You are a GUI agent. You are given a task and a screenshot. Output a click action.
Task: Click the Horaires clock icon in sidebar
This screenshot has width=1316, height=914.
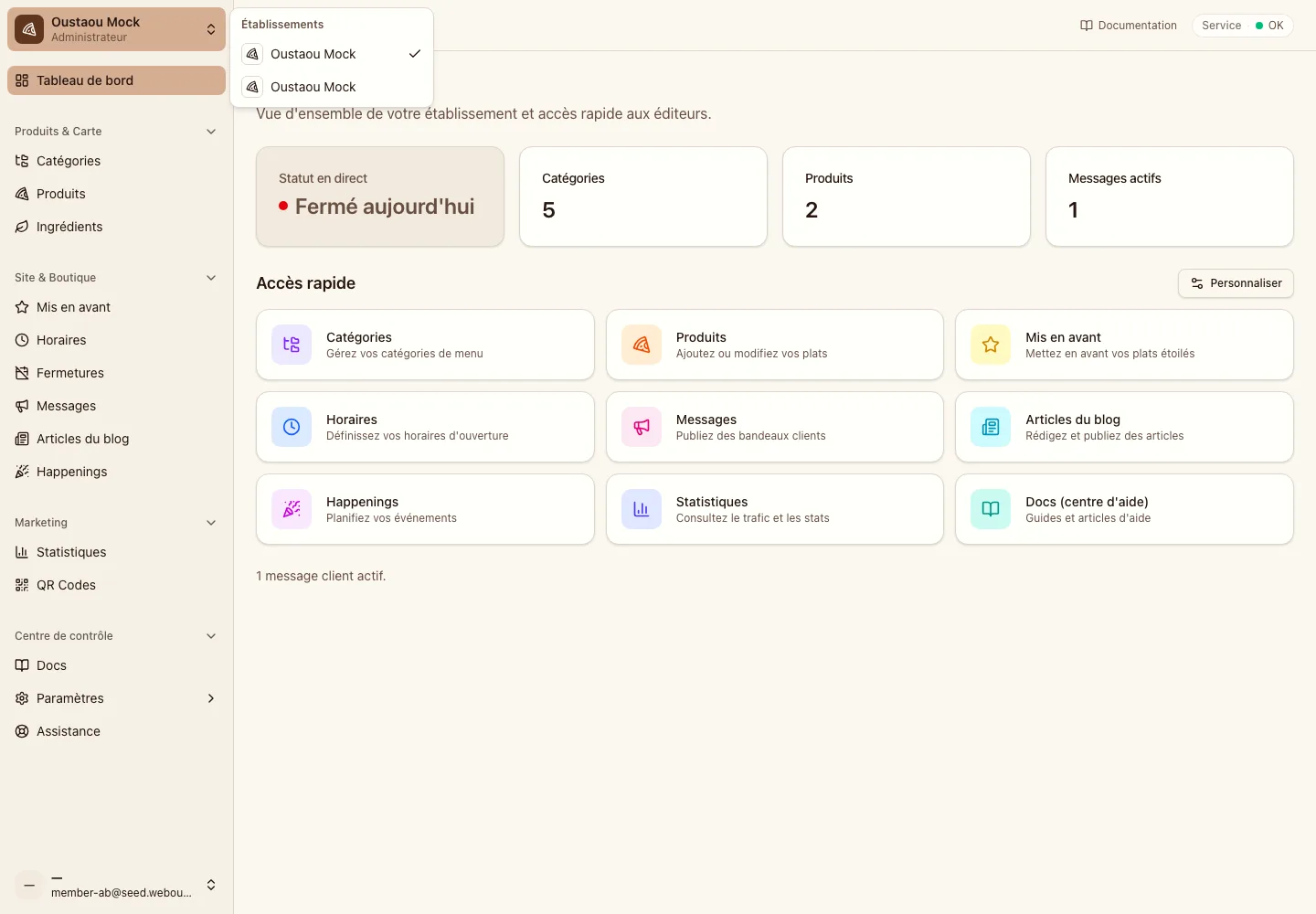pyautogui.click(x=22, y=340)
